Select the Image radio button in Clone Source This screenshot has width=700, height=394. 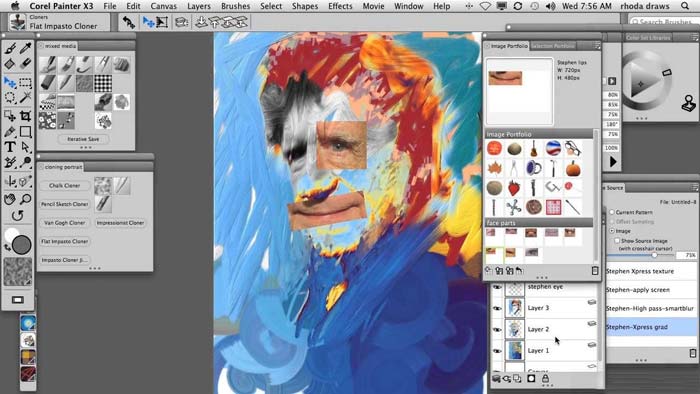point(612,231)
